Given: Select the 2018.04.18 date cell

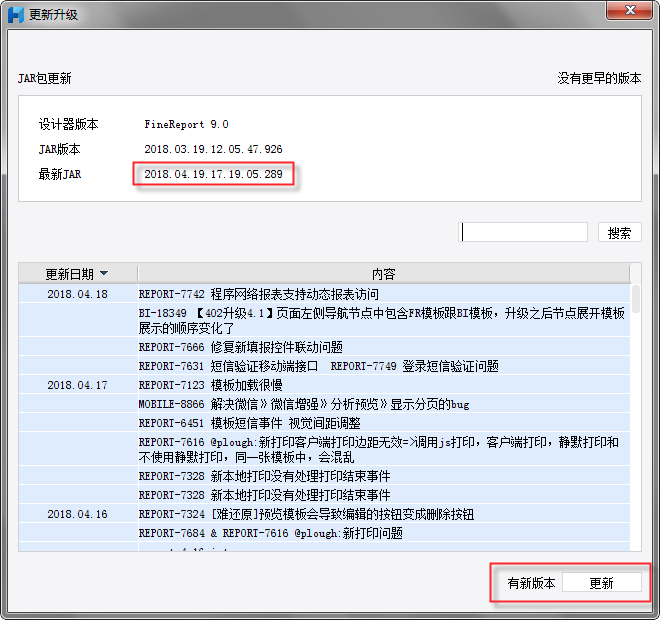Looking at the screenshot, I should point(77,294).
